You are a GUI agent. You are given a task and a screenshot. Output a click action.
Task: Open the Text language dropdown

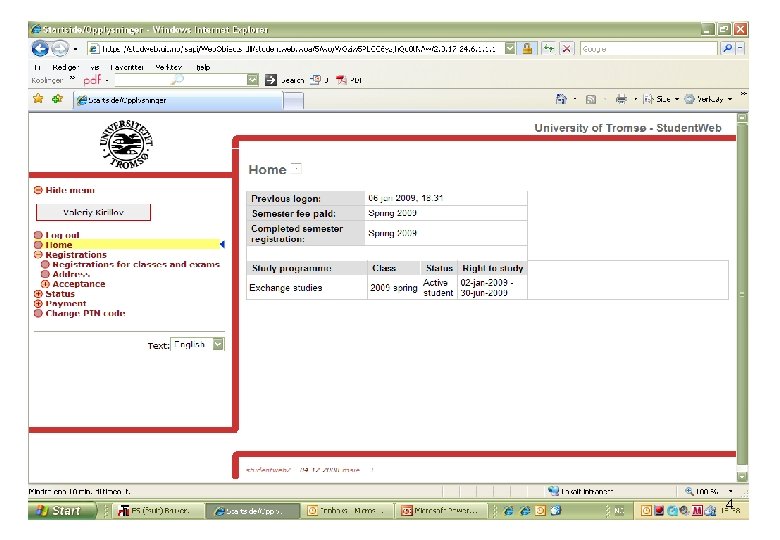click(x=218, y=344)
